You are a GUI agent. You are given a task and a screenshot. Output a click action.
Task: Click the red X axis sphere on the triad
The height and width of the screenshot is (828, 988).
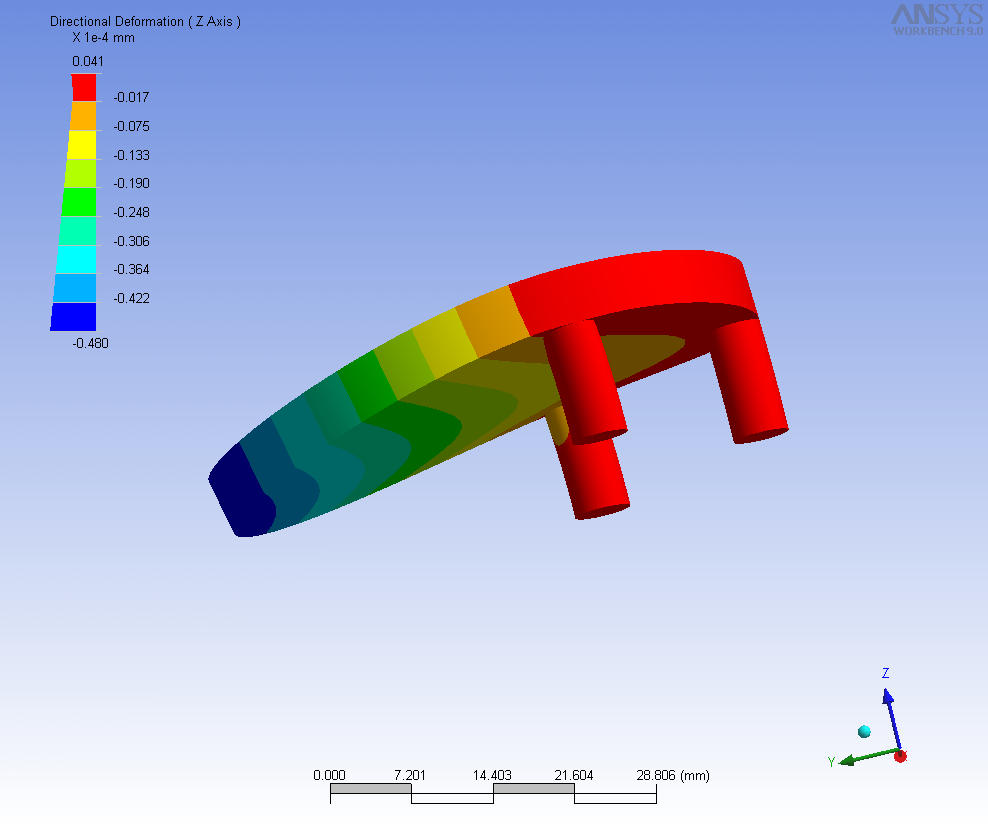900,756
